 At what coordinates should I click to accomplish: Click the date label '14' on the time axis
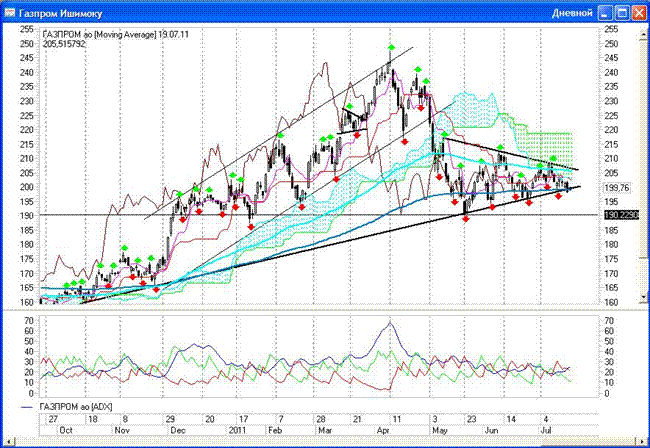click(511, 419)
